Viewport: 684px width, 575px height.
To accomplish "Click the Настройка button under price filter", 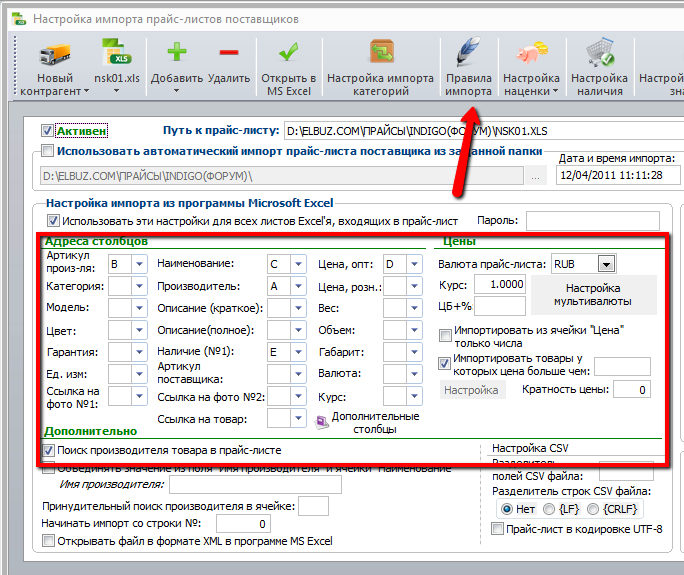I will click(472, 390).
